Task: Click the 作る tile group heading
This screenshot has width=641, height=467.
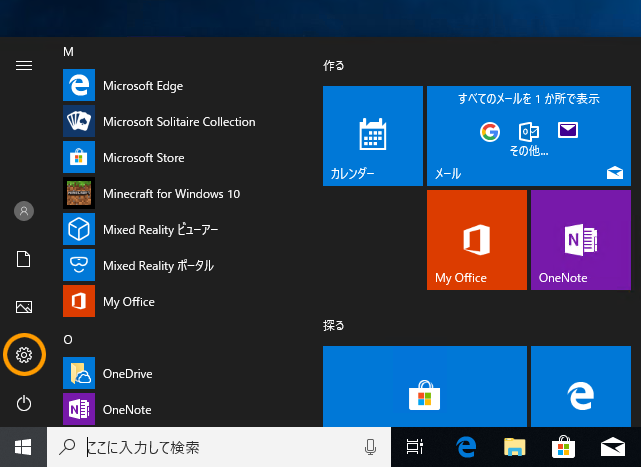Action: (334, 65)
